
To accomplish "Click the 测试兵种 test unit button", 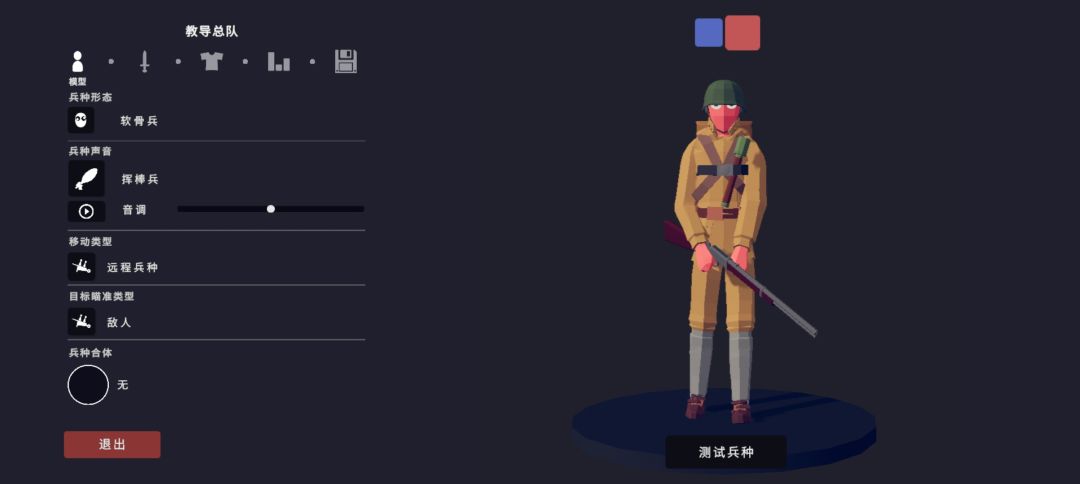I will (x=726, y=452).
